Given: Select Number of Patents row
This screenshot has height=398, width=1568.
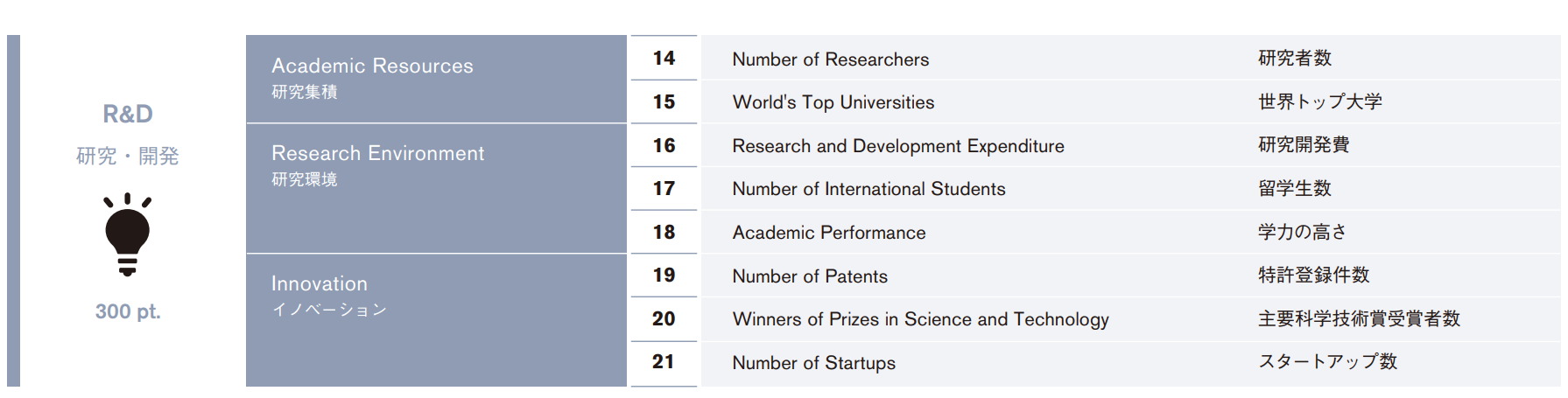Looking at the screenshot, I should click(x=1130, y=276).
